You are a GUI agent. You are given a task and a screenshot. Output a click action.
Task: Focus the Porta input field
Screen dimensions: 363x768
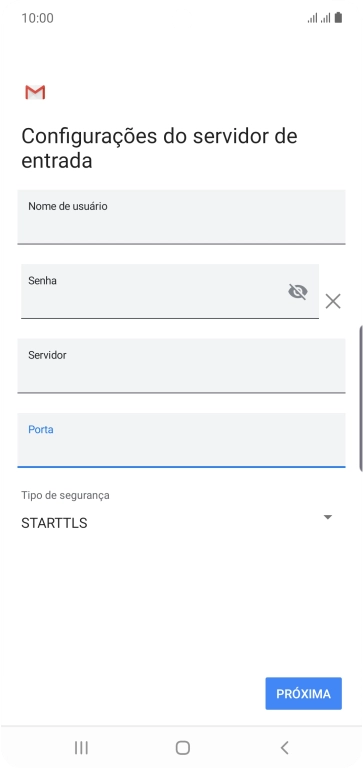181,440
